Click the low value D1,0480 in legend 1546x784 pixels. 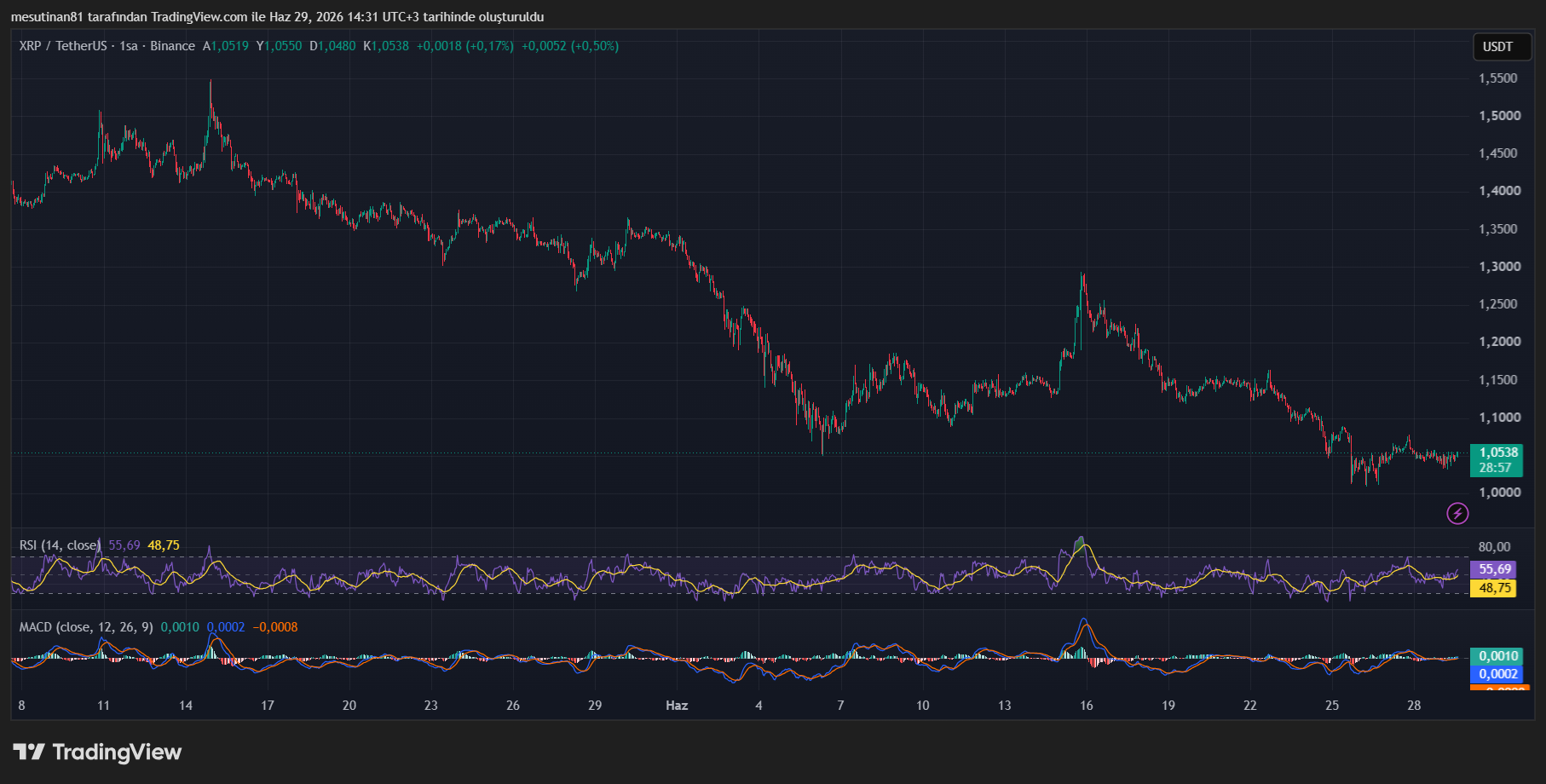pyautogui.click(x=332, y=46)
